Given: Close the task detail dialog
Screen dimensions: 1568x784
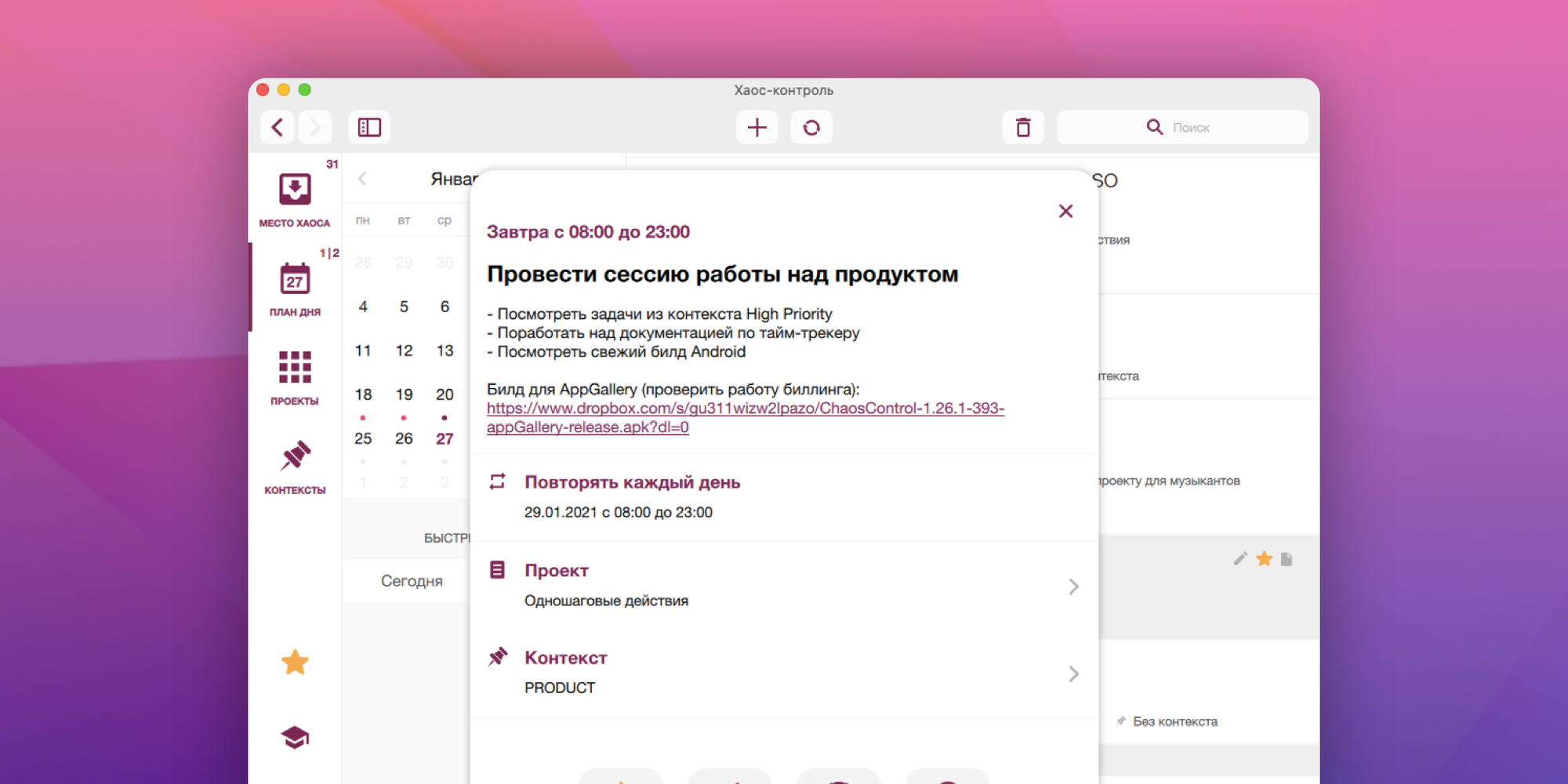Looking at the screenshot, I should pos(1065,211).
